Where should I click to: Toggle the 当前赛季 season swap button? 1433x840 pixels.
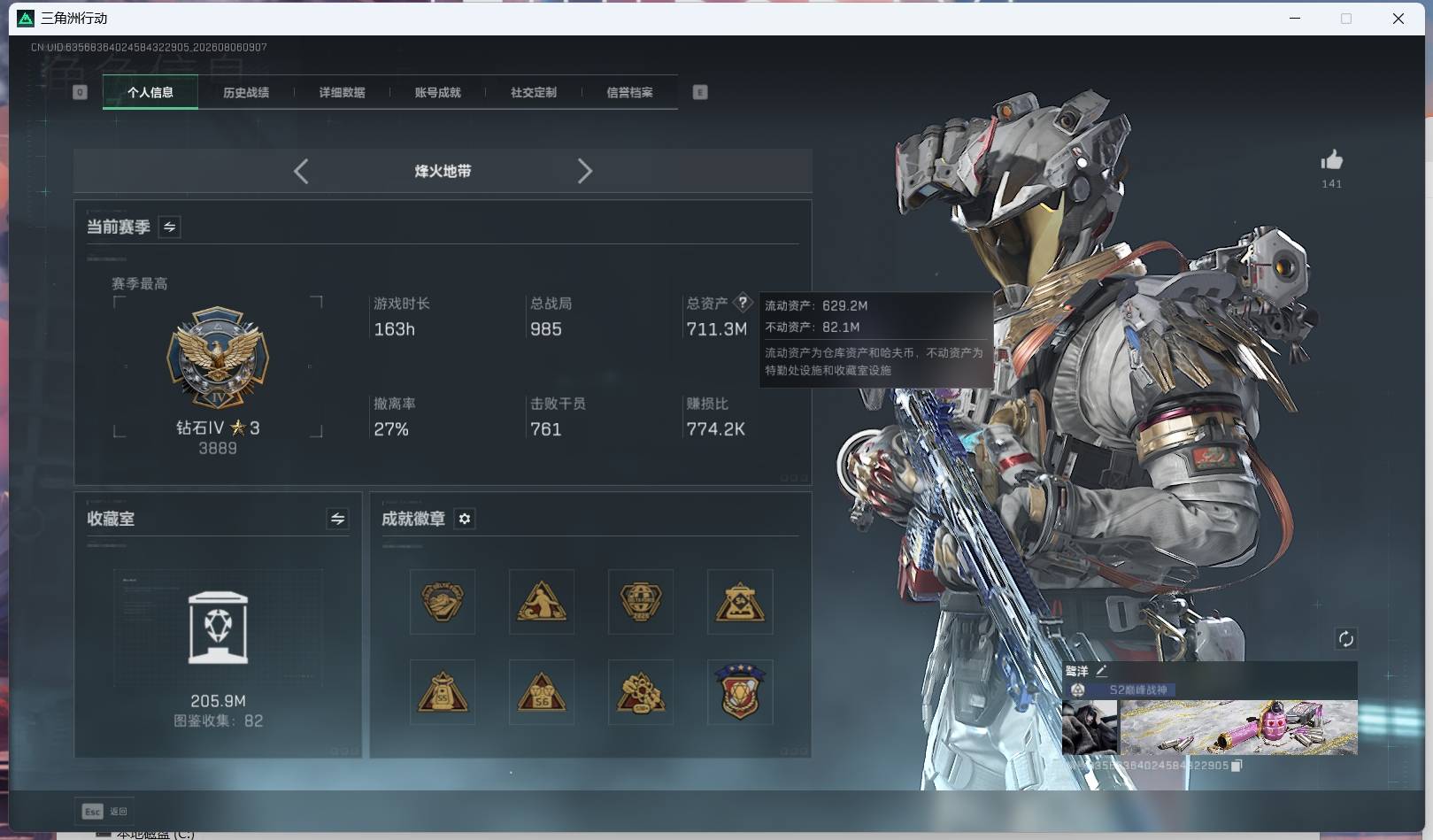169,227
